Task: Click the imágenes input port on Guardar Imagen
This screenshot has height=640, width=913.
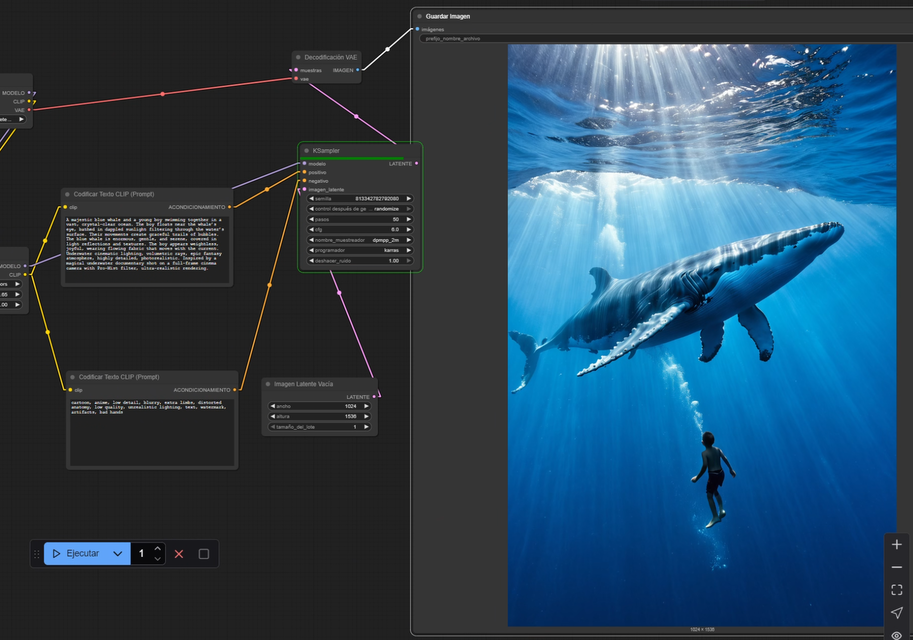Action: pyautogui.click(x=417, y=29)
